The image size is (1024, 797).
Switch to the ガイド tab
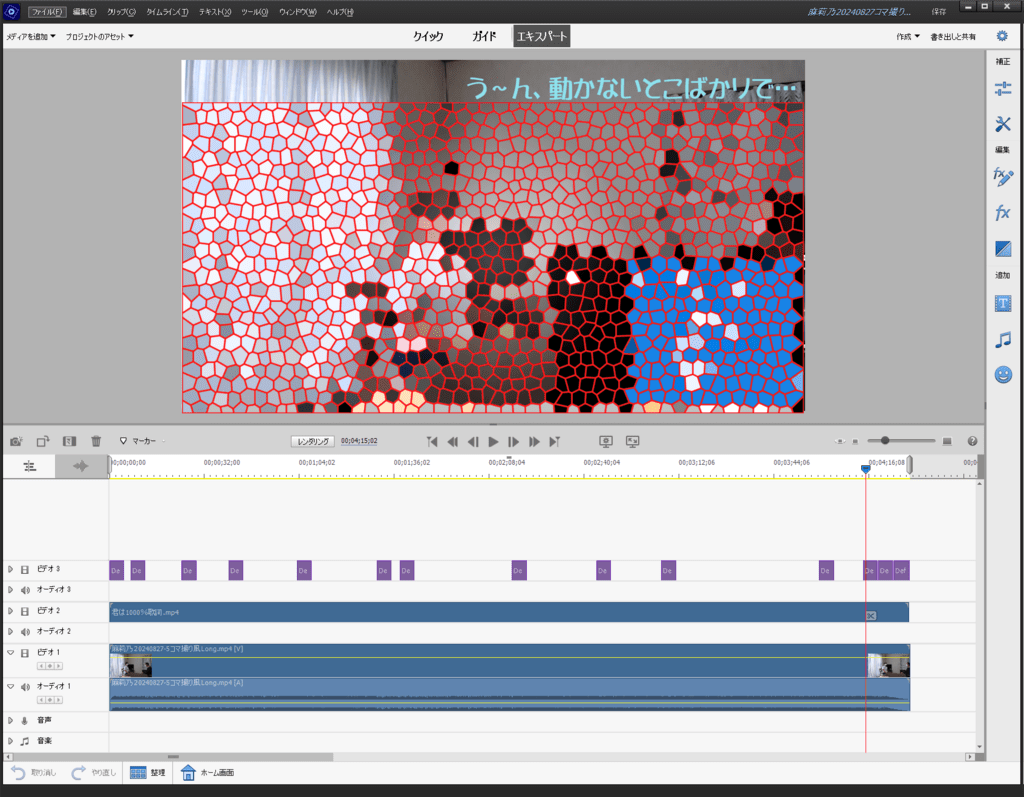point(484,37)
